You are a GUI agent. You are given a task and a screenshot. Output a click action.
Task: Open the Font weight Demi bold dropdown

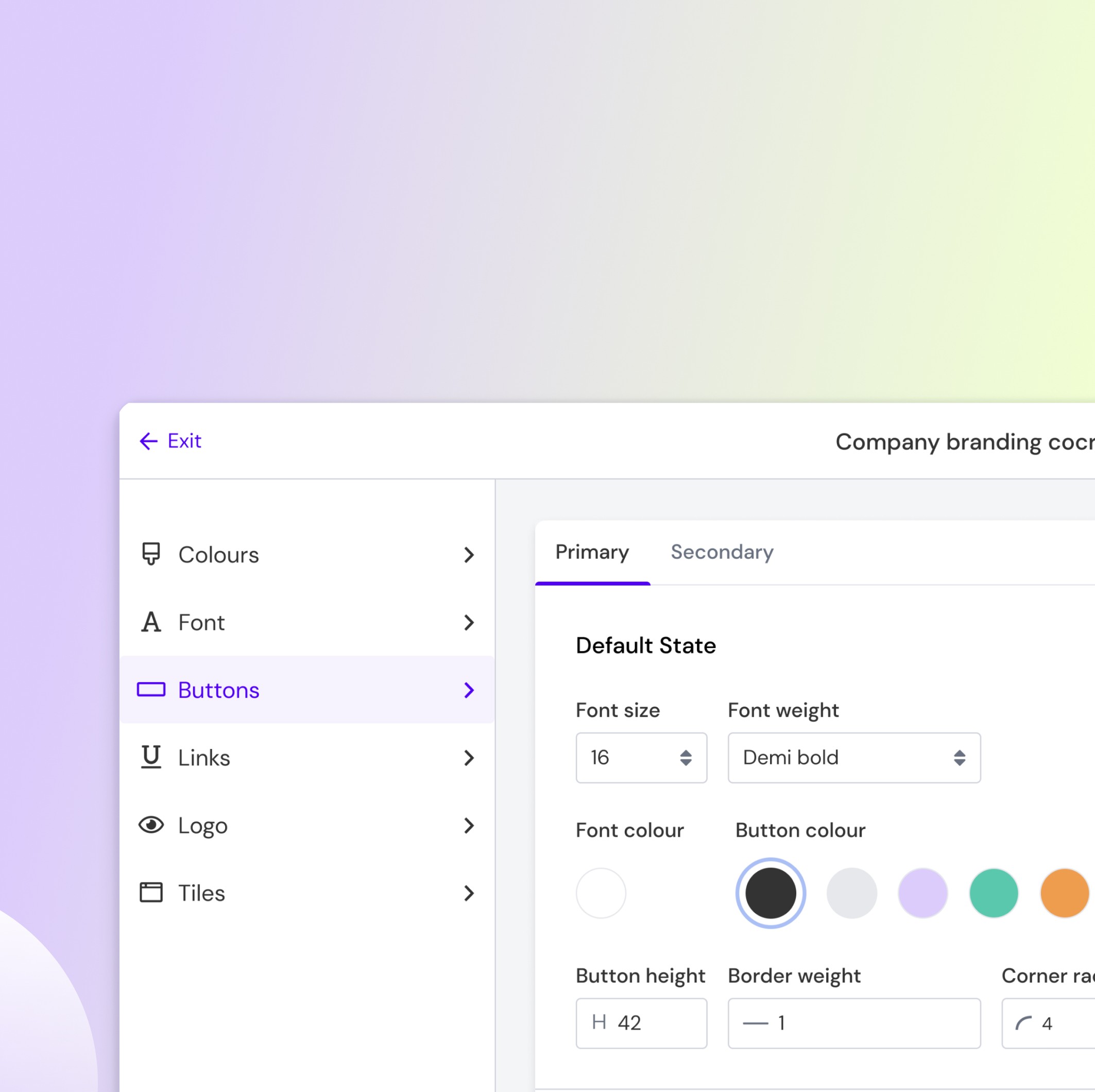pyautogui.click(x=853, y=758)
